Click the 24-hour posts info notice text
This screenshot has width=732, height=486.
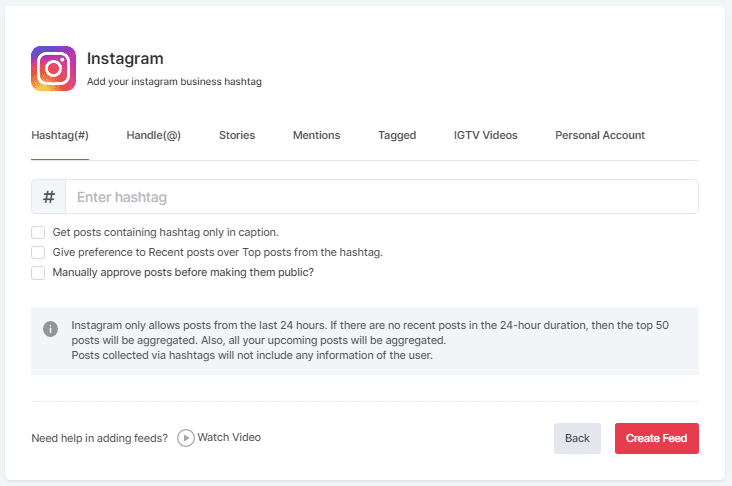pos(370,341)
